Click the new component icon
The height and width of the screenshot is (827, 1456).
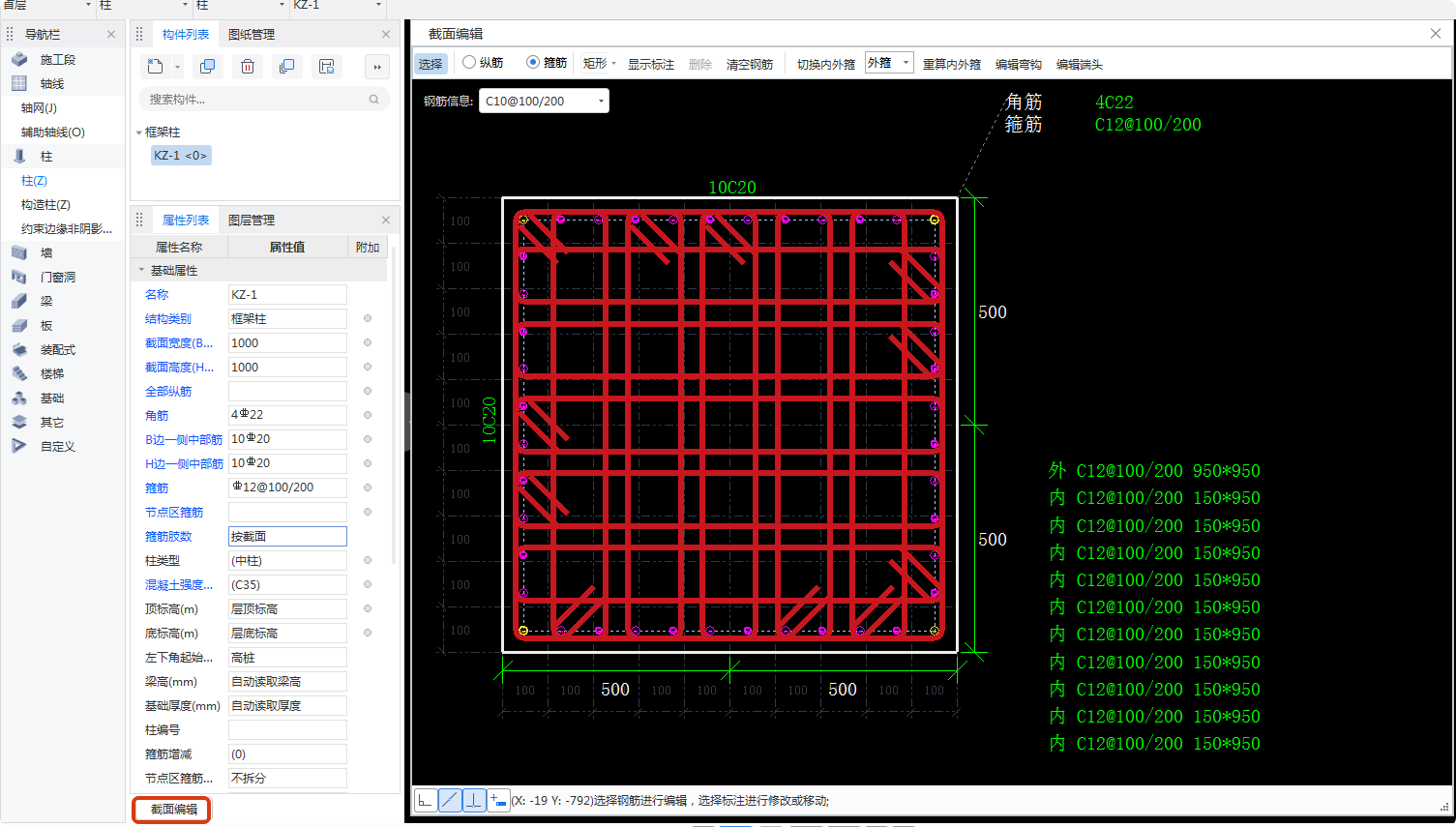(x=156, y=67)
